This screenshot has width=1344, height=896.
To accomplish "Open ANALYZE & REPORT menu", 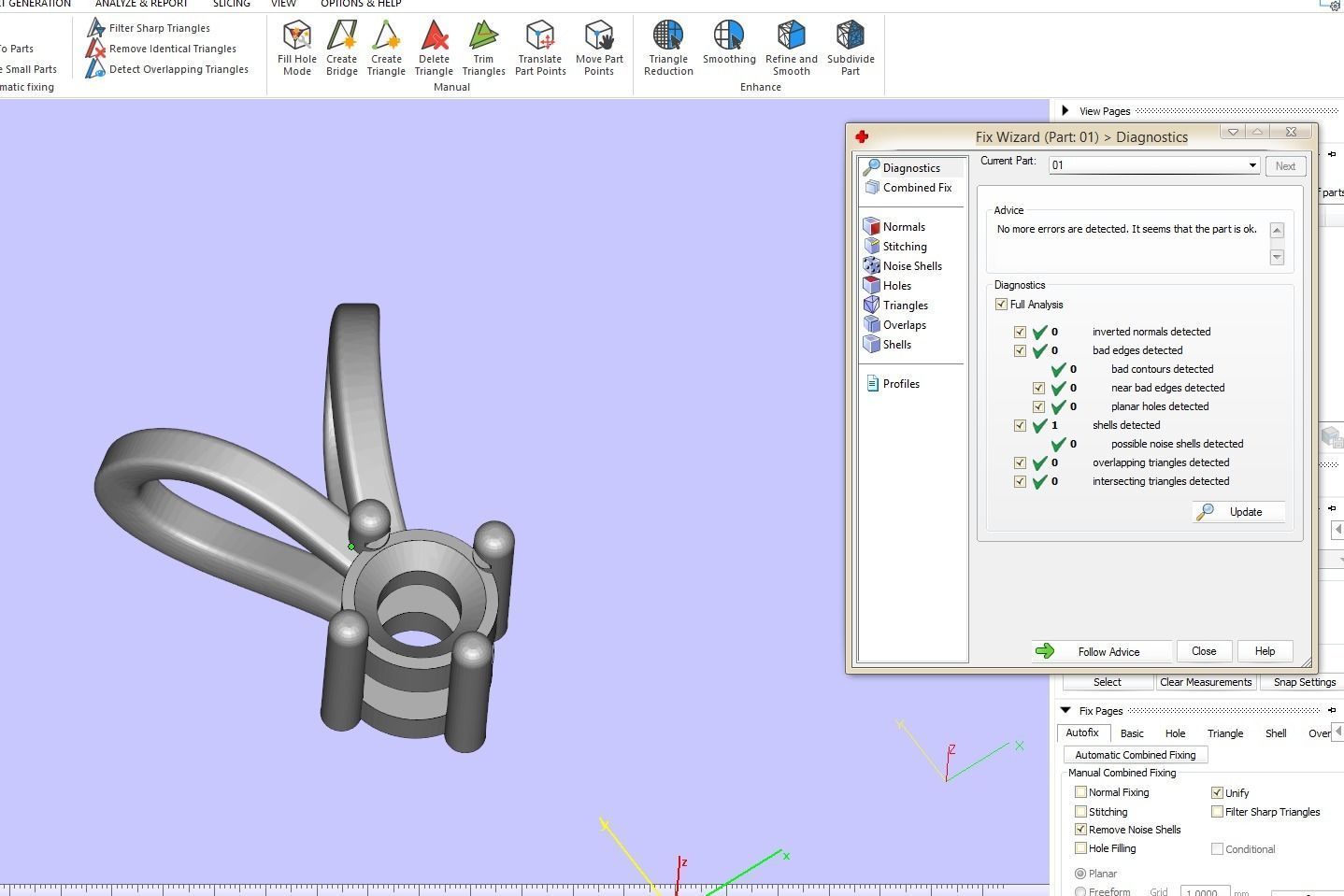I will [x=141, y=4].
